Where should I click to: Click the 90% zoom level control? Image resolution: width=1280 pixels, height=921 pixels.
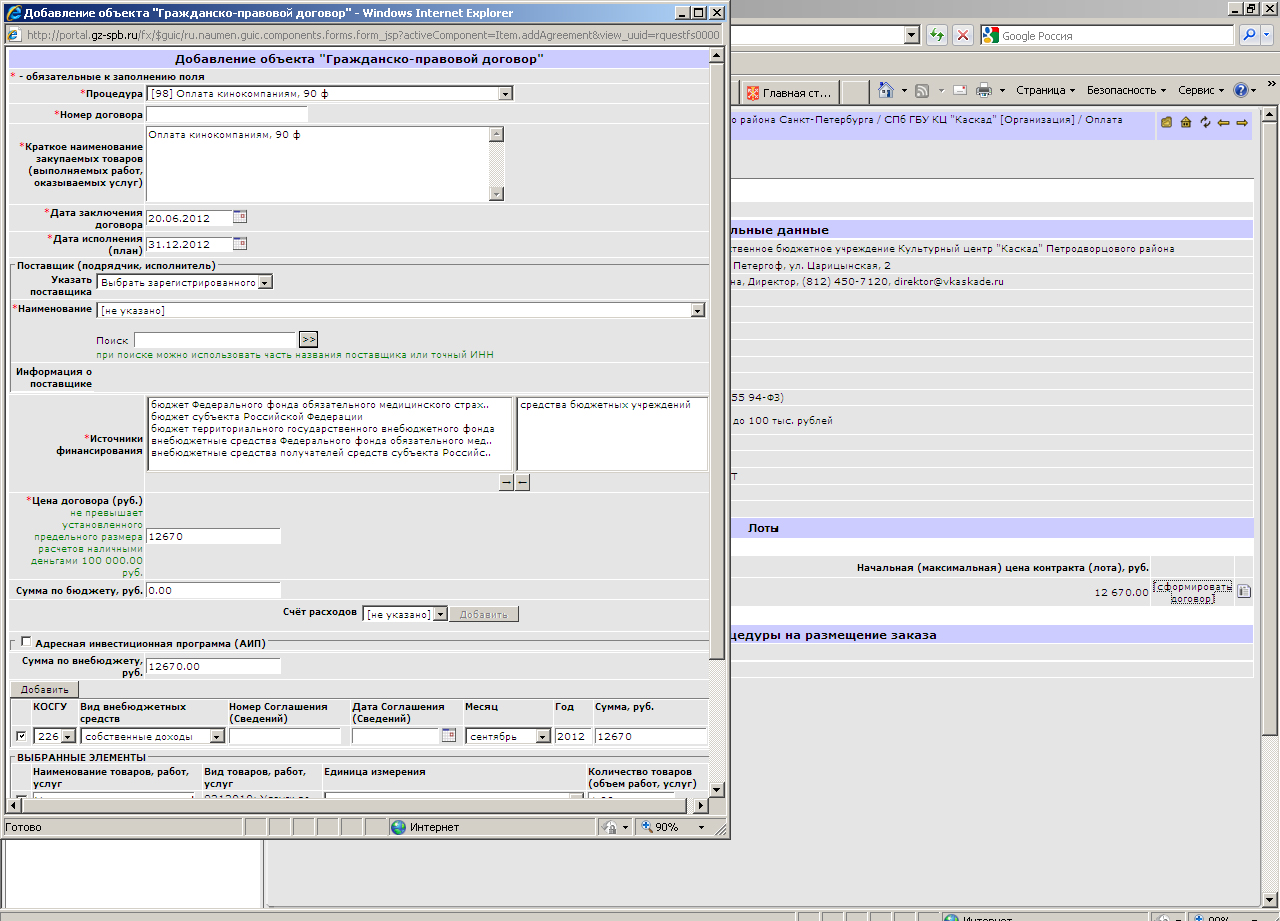(x=674, y=827)
